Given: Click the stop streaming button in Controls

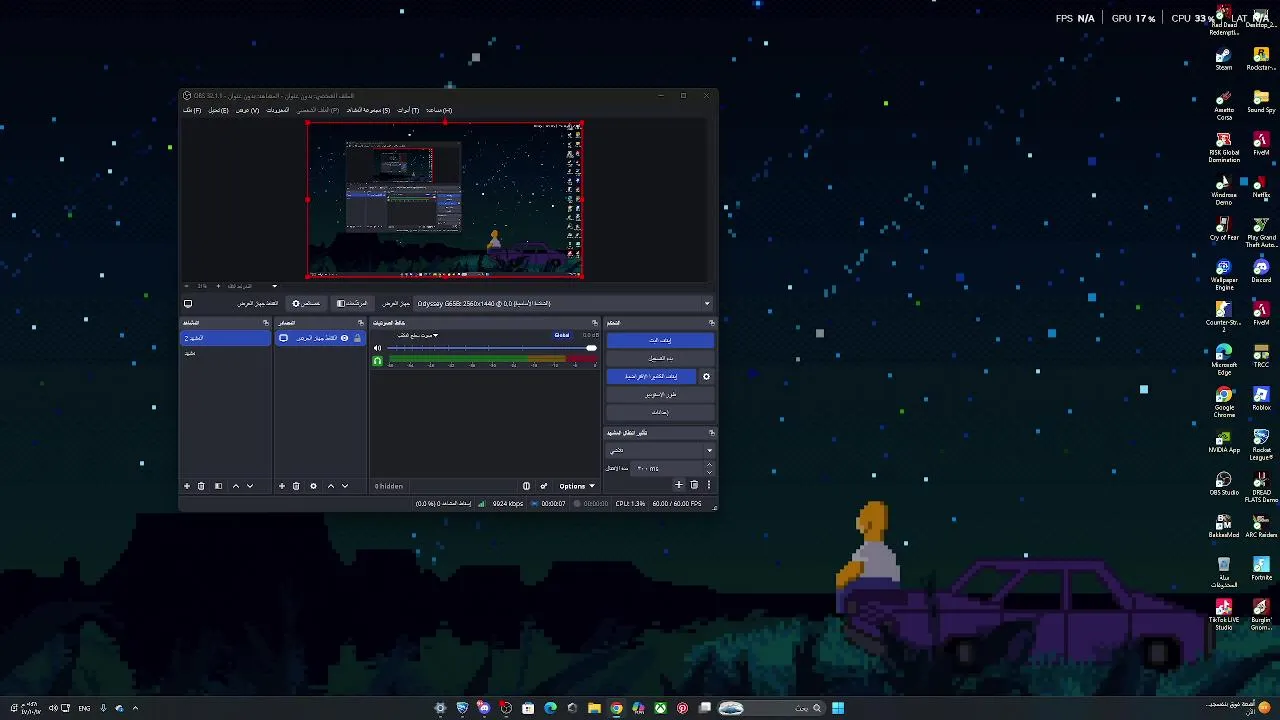Looking at the screenshot, I should [660, 340].
